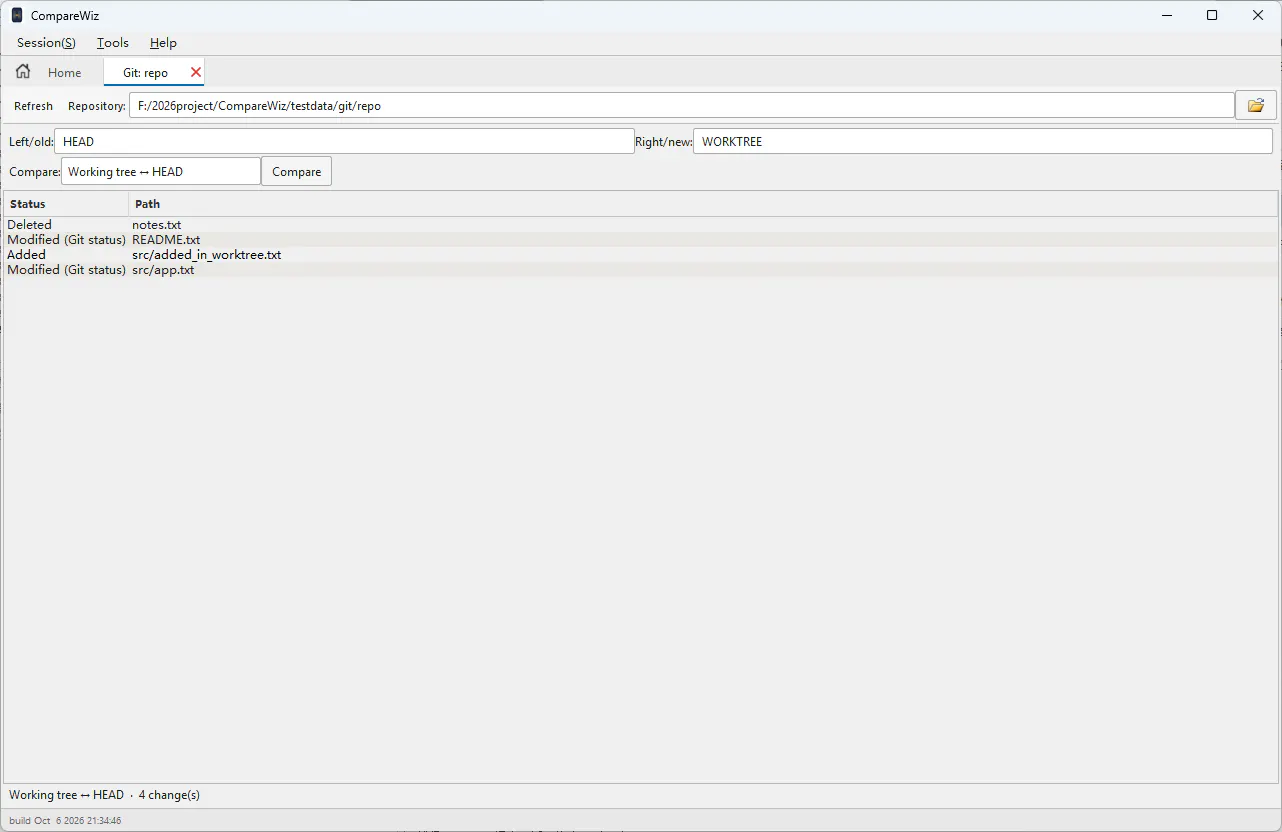Select the README.txt row
1282x832 pixels.
tap(641, 240)
